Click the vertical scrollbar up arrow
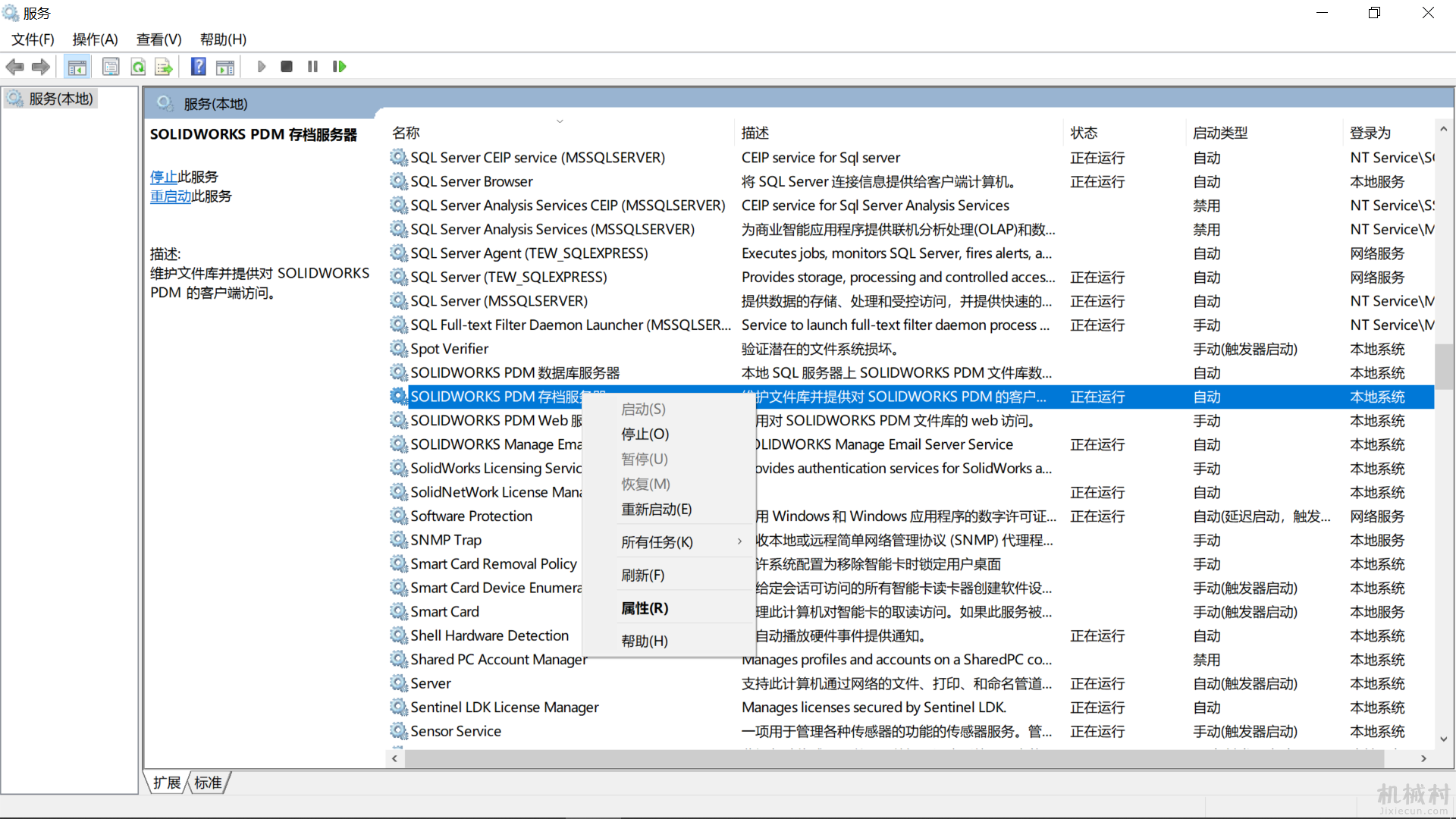The width and height of the screenshot is (1456, 819). (x=1444, y=129)
